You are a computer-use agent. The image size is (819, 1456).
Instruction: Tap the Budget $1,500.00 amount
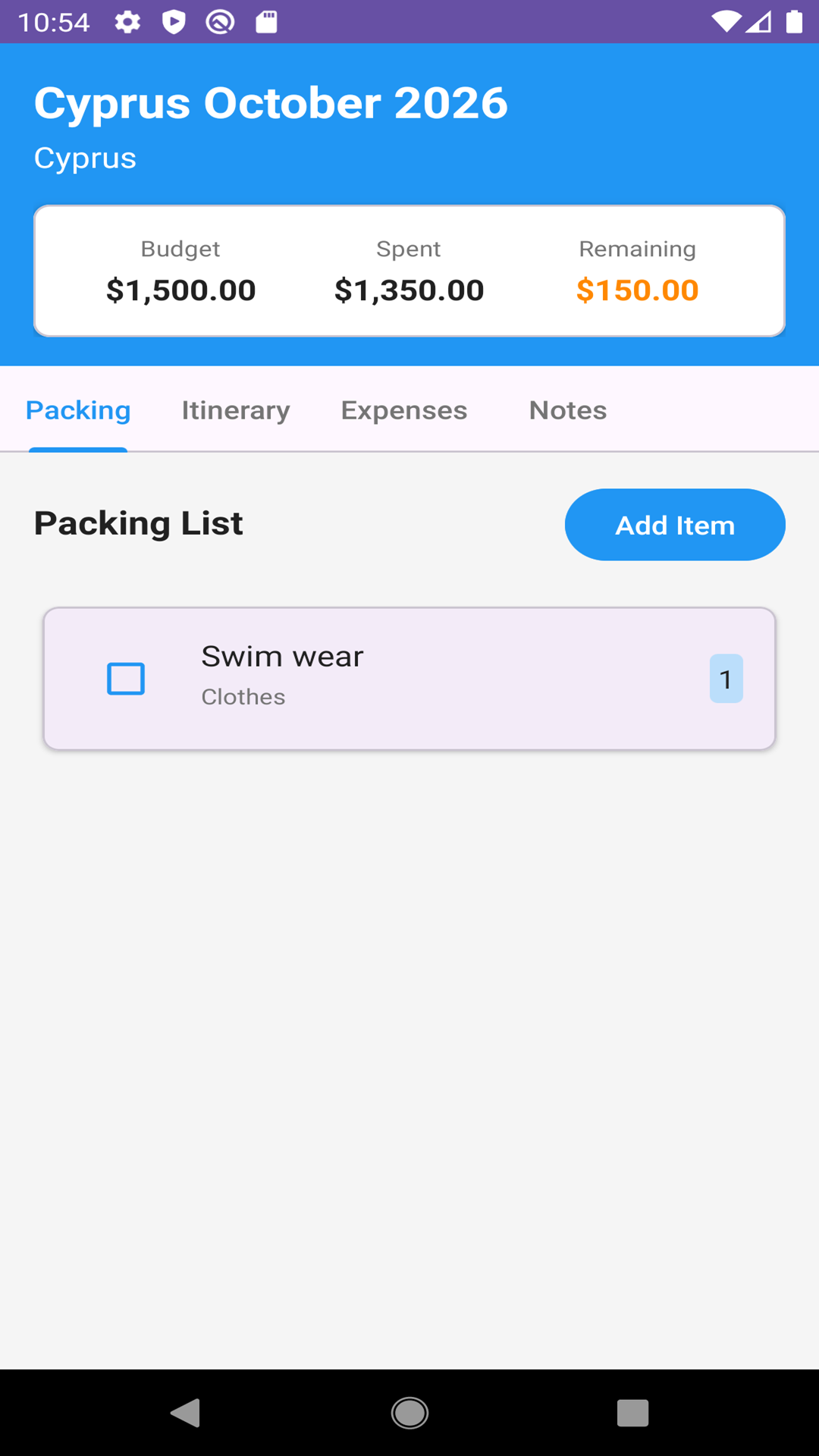pos(180,290)
